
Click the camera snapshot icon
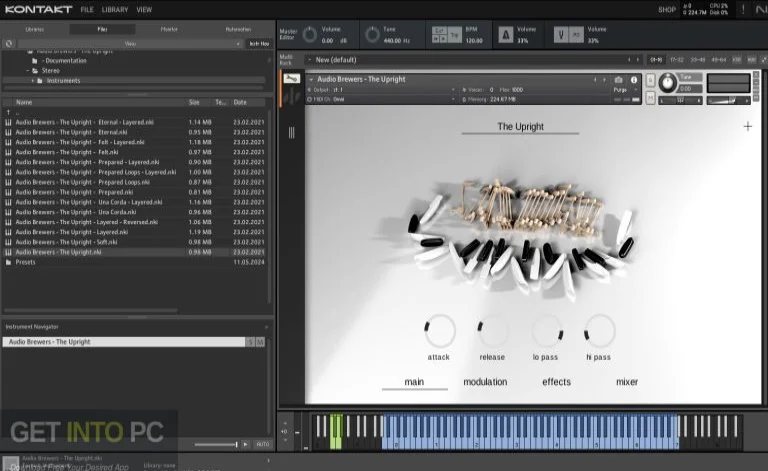pos(619,80)
